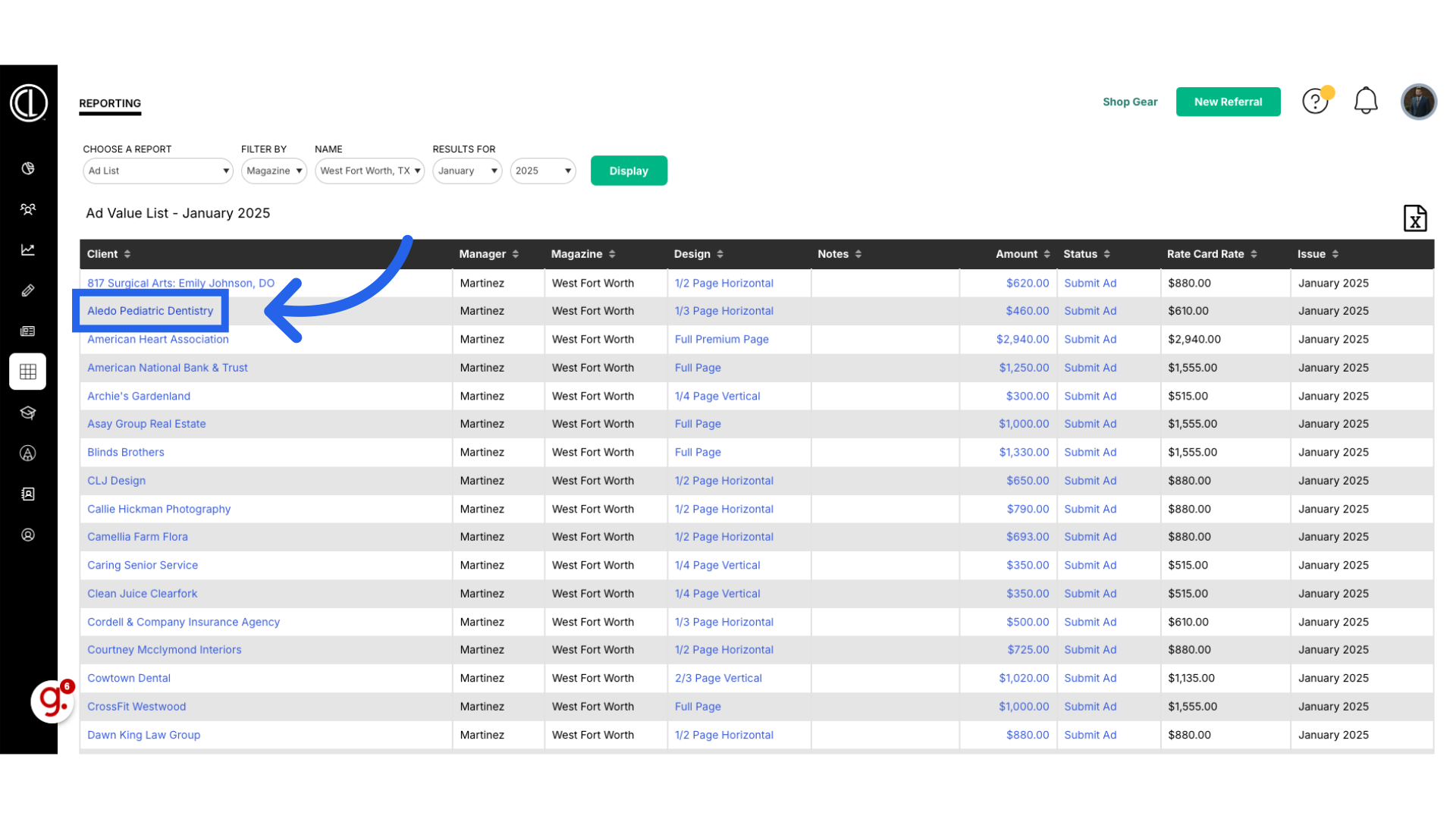Open the Name West Fort Worth dropdown
The height and width of the screenshot is (819, 1456).
point(369,171)
